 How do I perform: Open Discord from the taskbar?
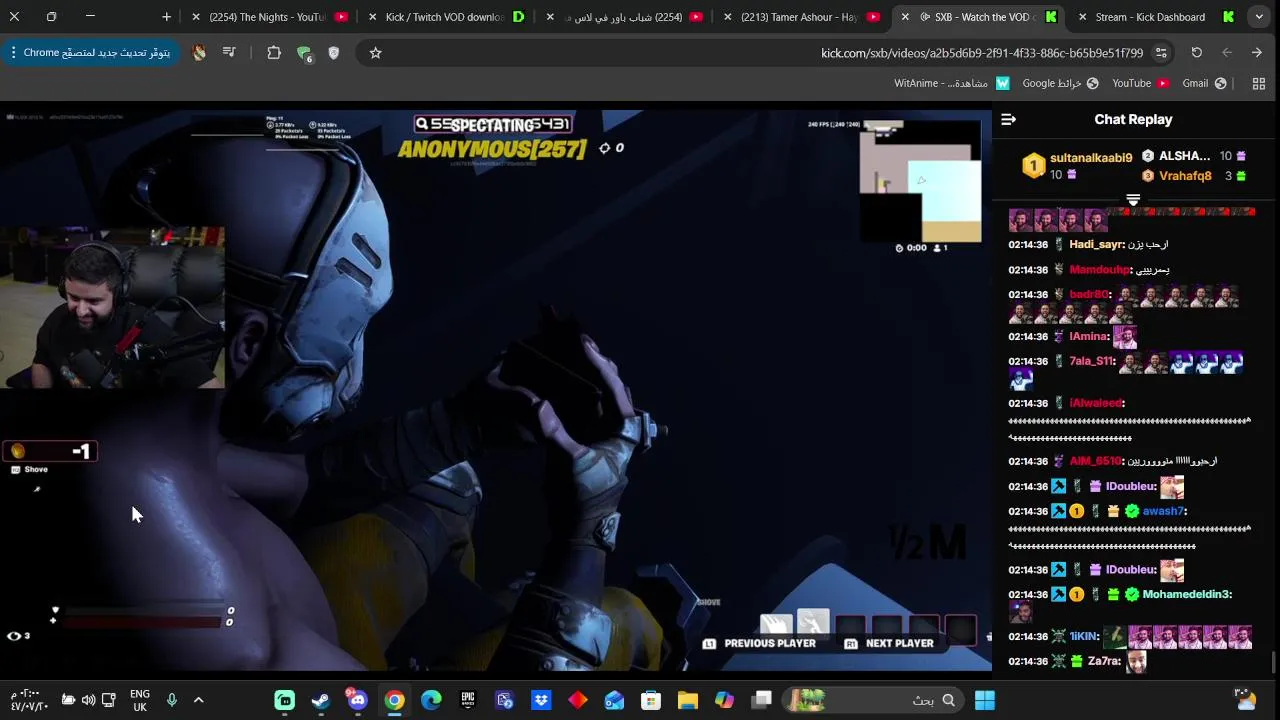coord(357,699)
